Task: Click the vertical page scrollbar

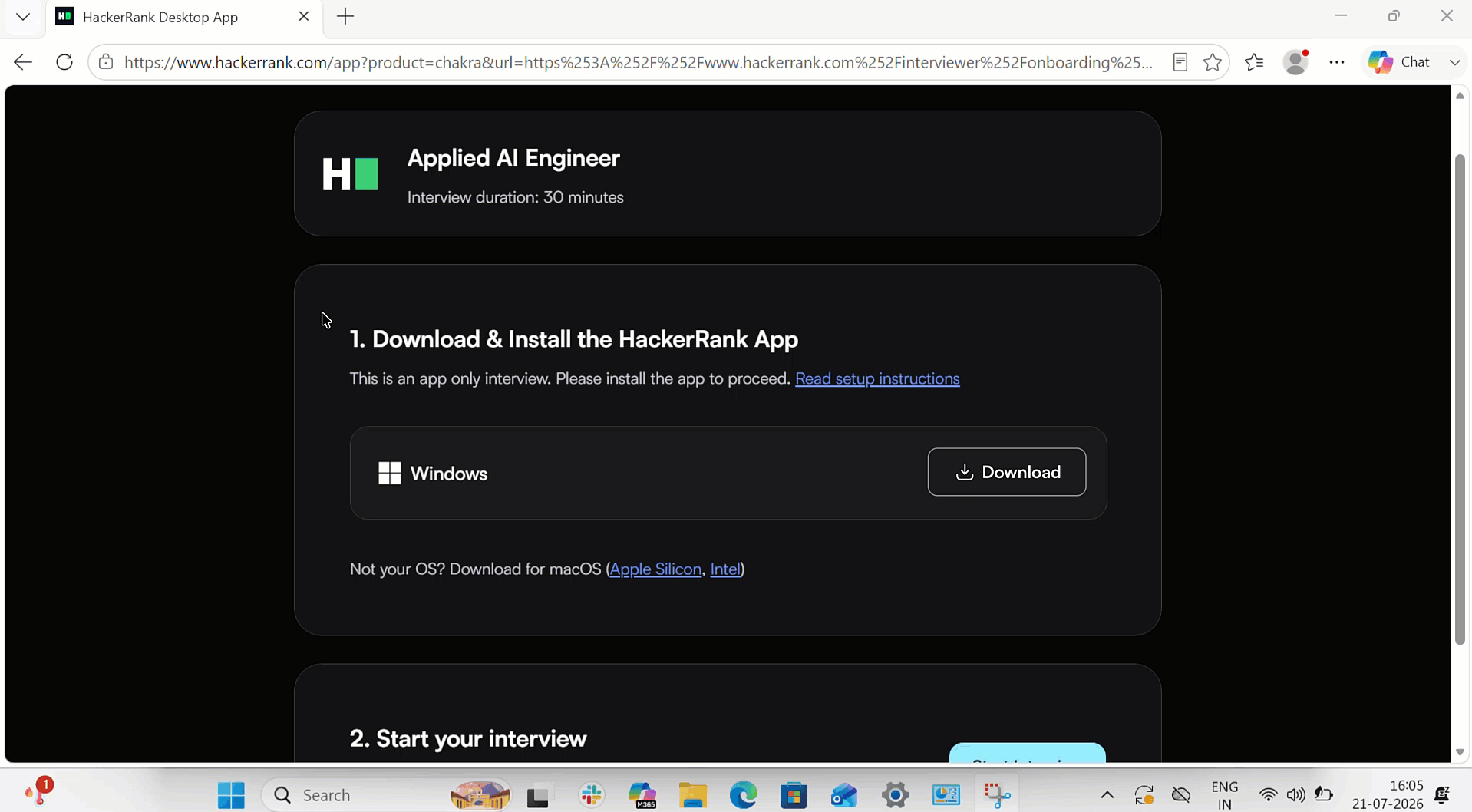Action: 1460,399
